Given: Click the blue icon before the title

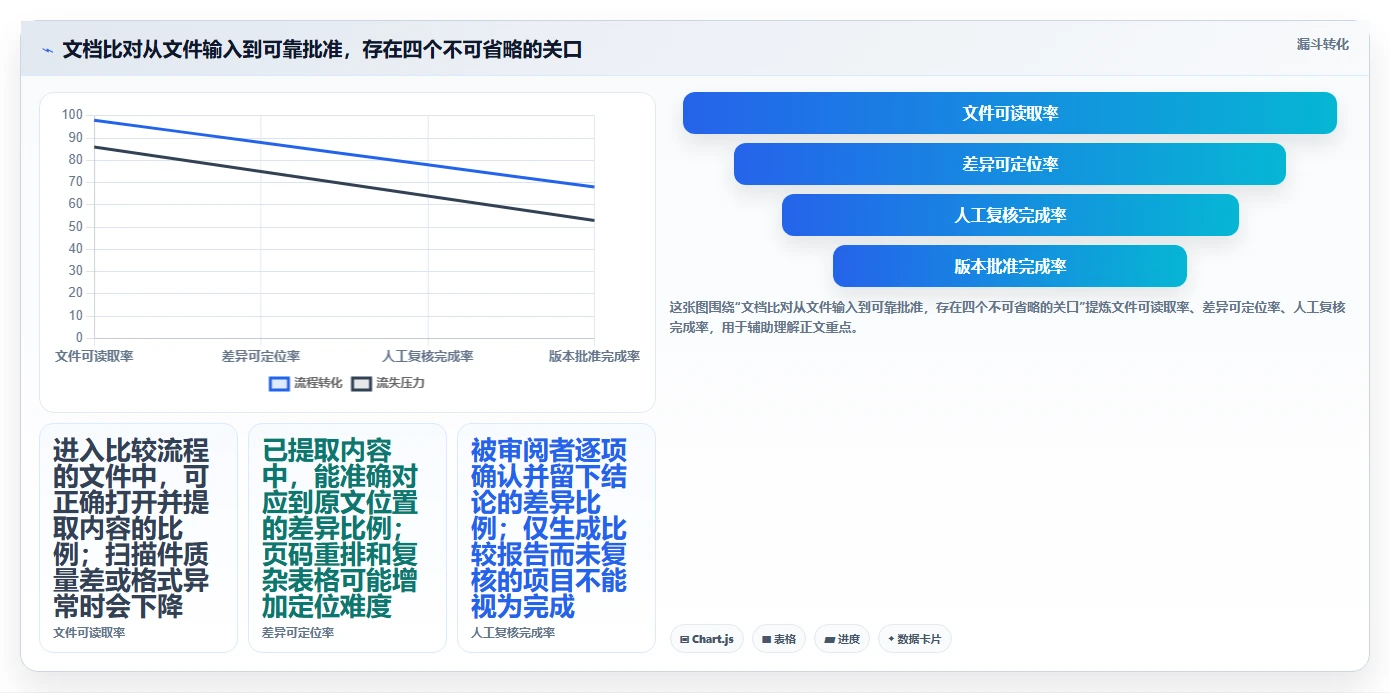Looking at the screenshot, I should (48, 50).
